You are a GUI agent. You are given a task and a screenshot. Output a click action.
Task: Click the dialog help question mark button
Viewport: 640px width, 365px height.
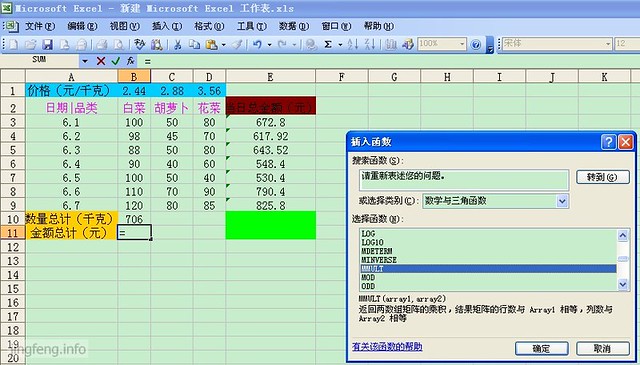click(608, 142)
